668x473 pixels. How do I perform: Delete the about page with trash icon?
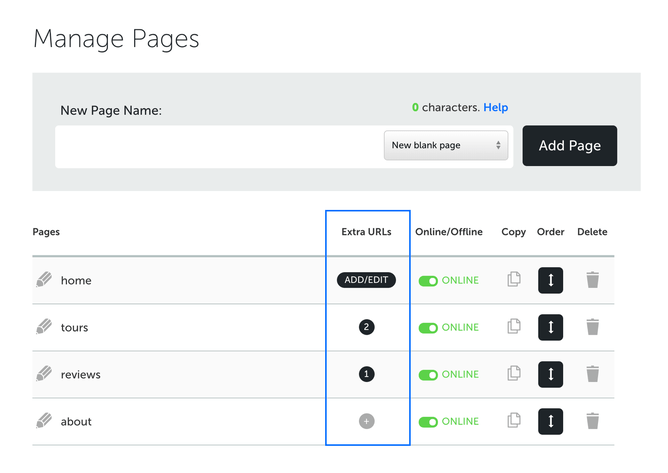point(592,421)
